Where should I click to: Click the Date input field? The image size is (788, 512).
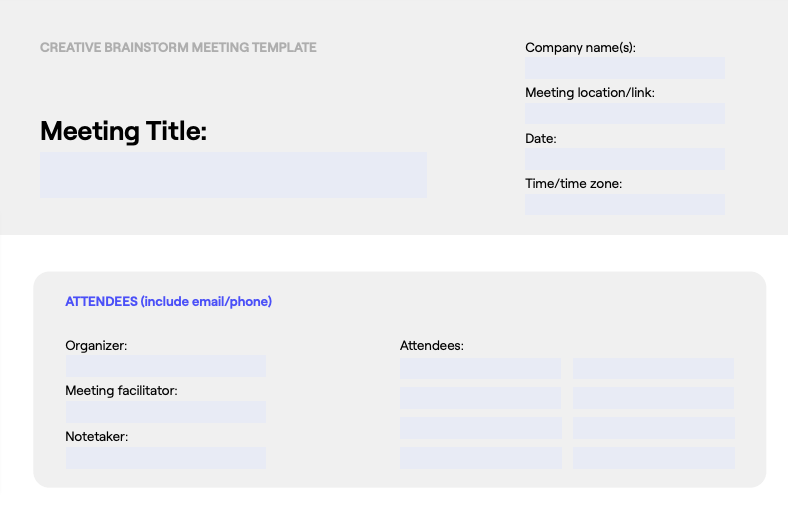click(625, 159)
